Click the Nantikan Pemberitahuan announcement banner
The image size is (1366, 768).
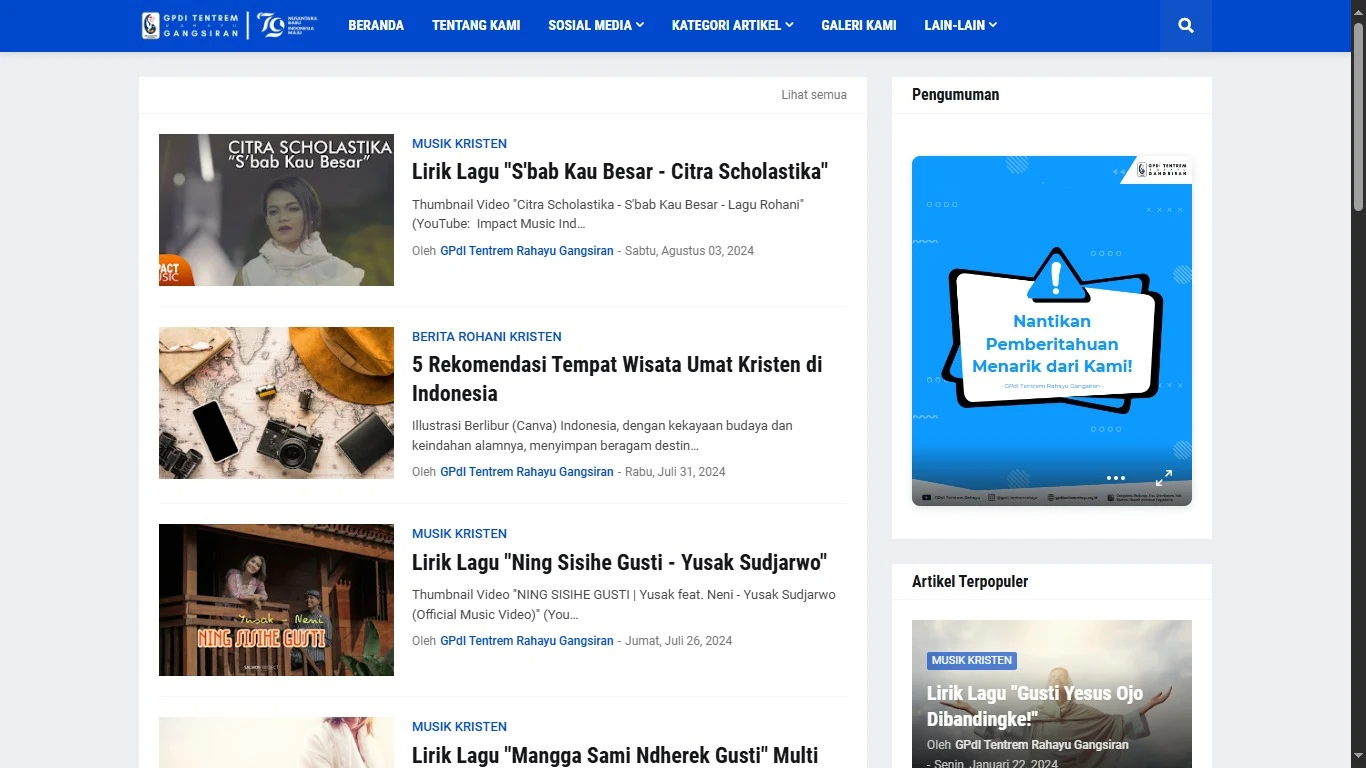[x=1052, y=331]
